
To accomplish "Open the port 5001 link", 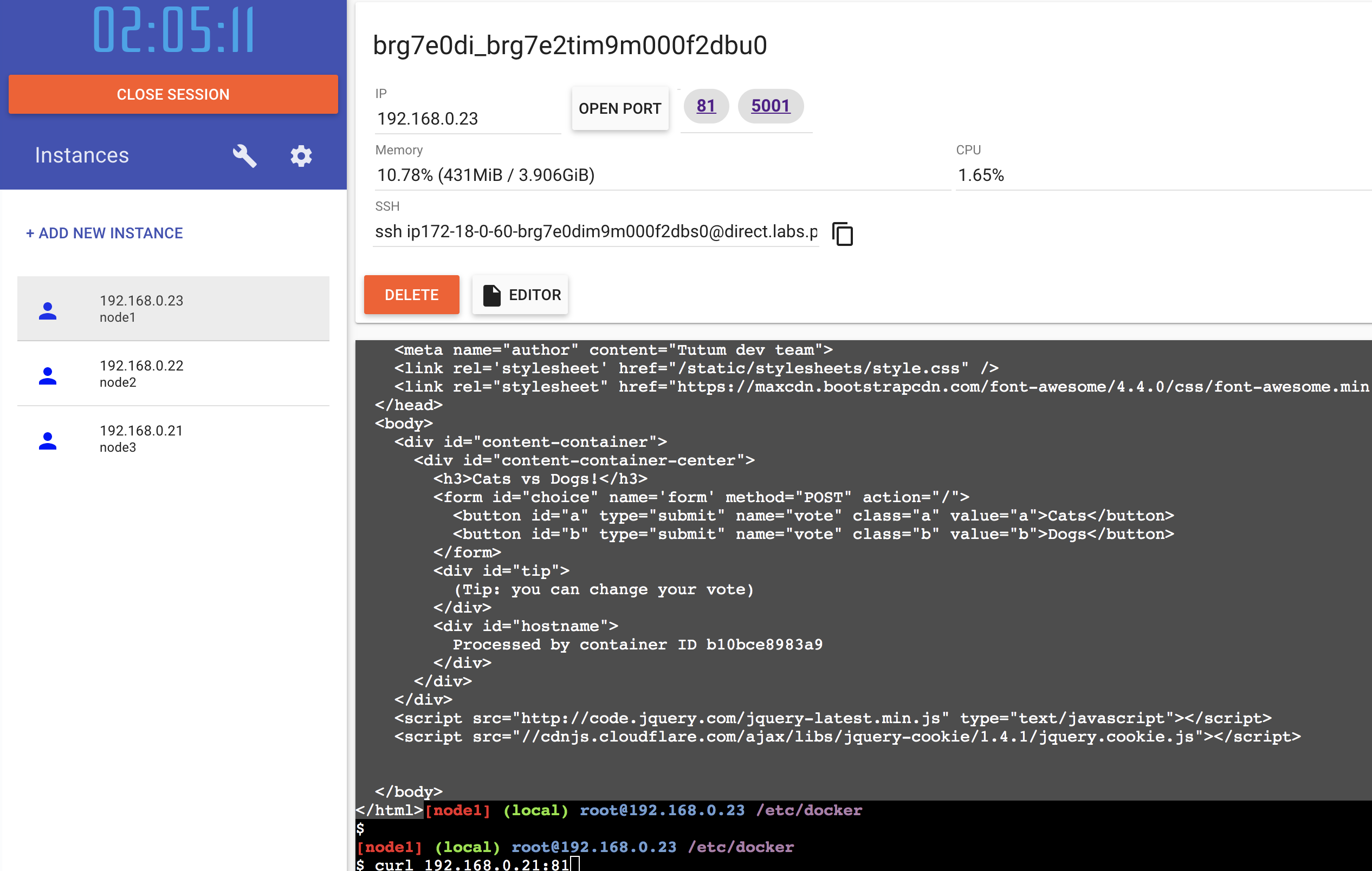I will (x=770, y=106).
